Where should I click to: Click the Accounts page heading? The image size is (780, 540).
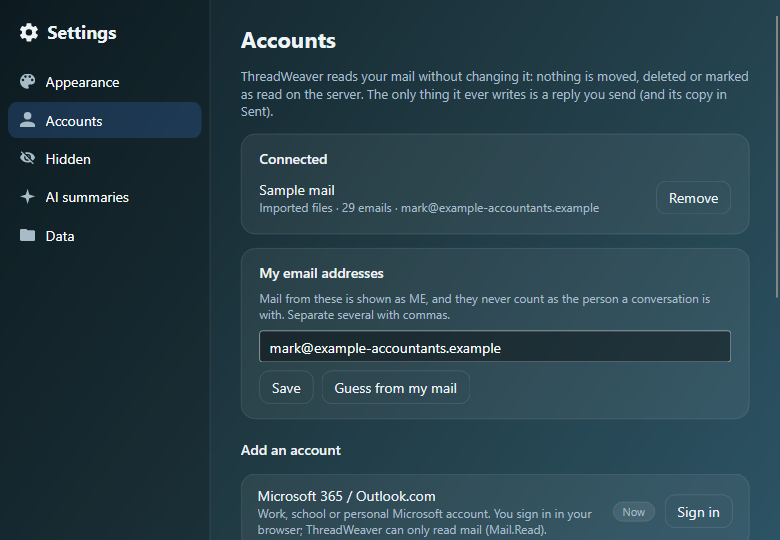[x=288, y=41]
